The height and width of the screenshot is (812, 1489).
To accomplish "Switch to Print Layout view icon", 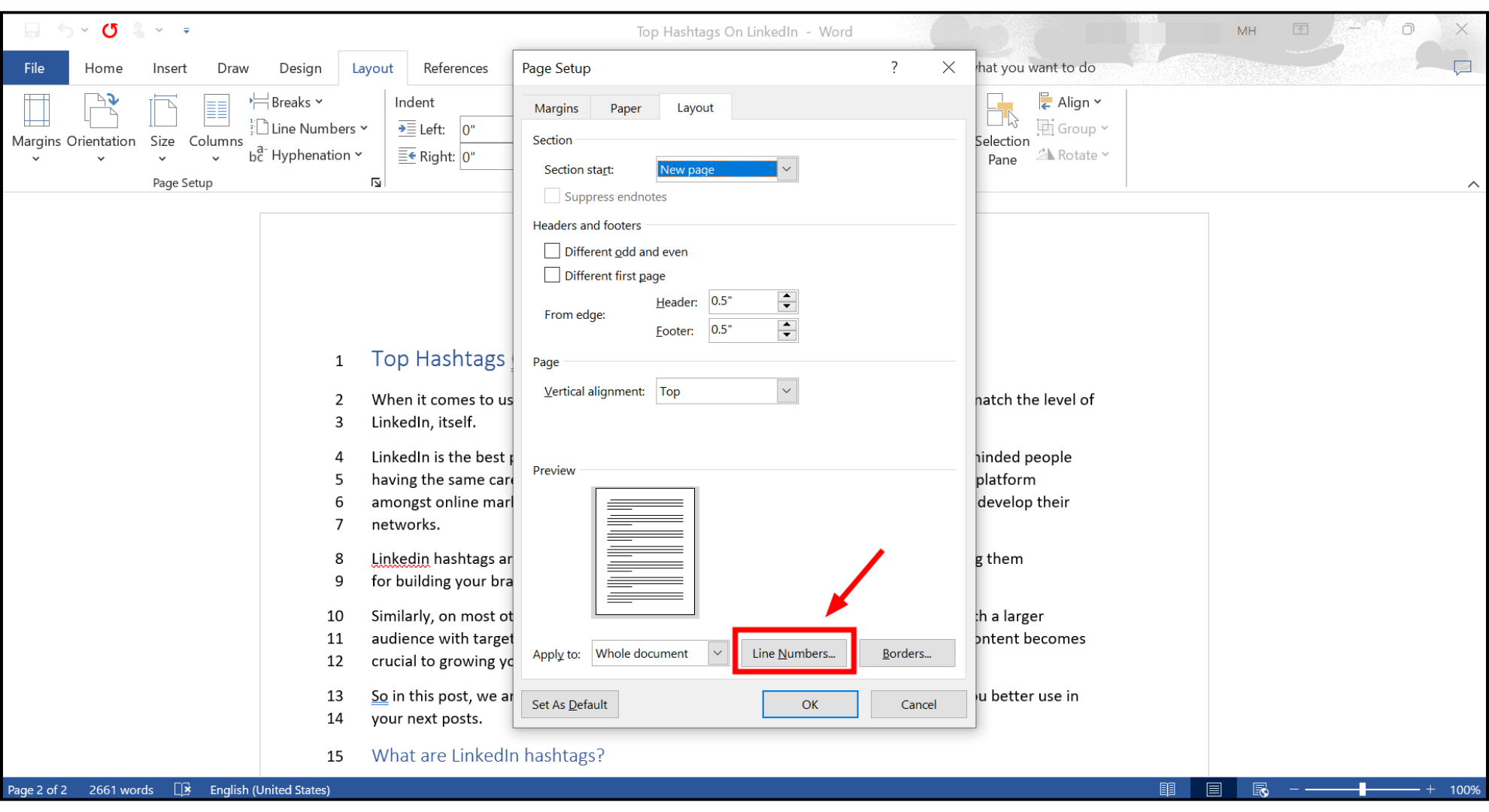I will [1213, 789].
